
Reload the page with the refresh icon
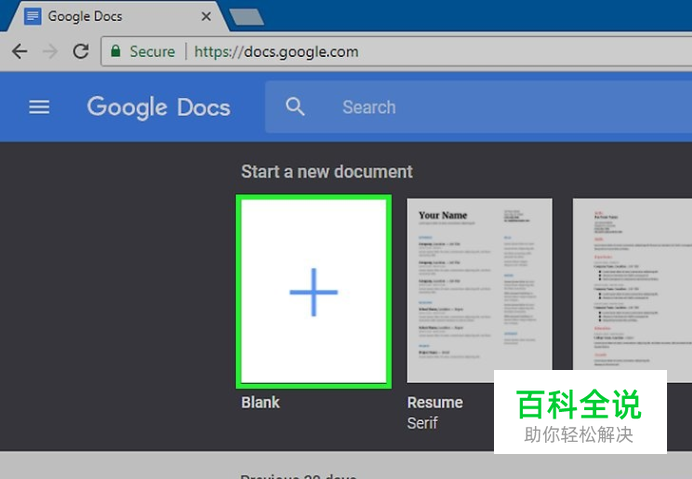[x=81, y=52]
